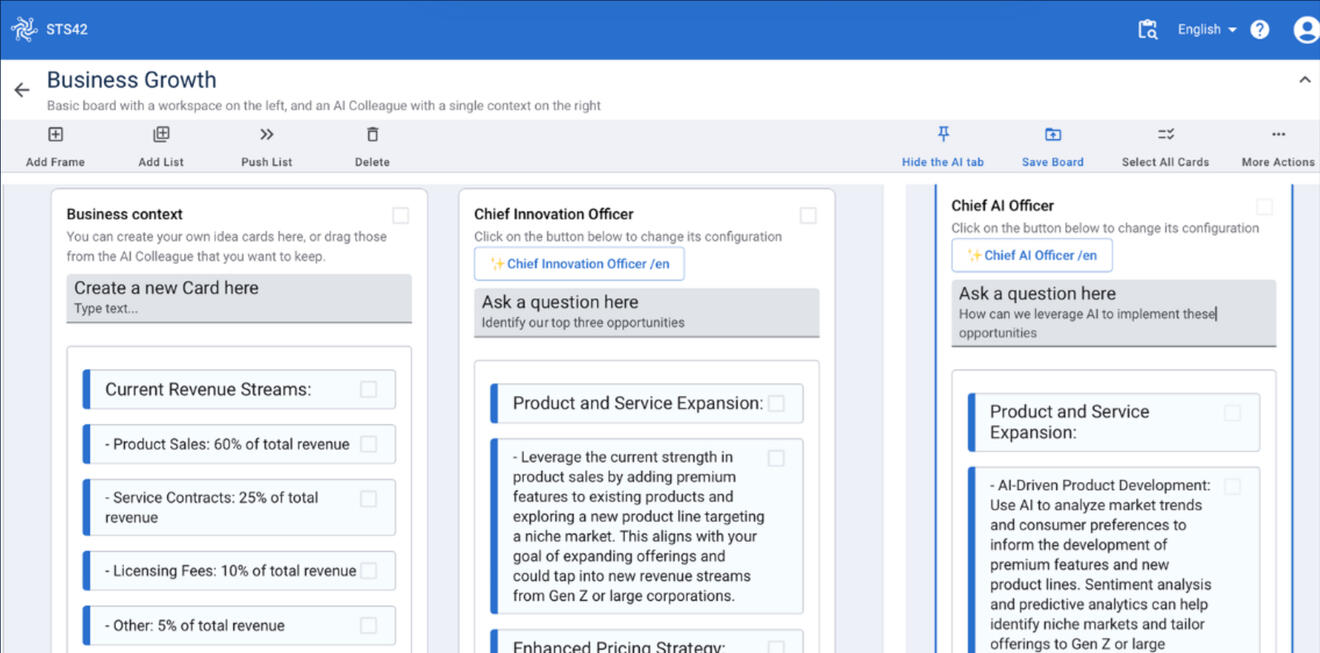Image resolution: width=1320 pixels, height=653 pixels.
Task: Click the Chief Innovation Officer /en button
Action: coord(579,264)
